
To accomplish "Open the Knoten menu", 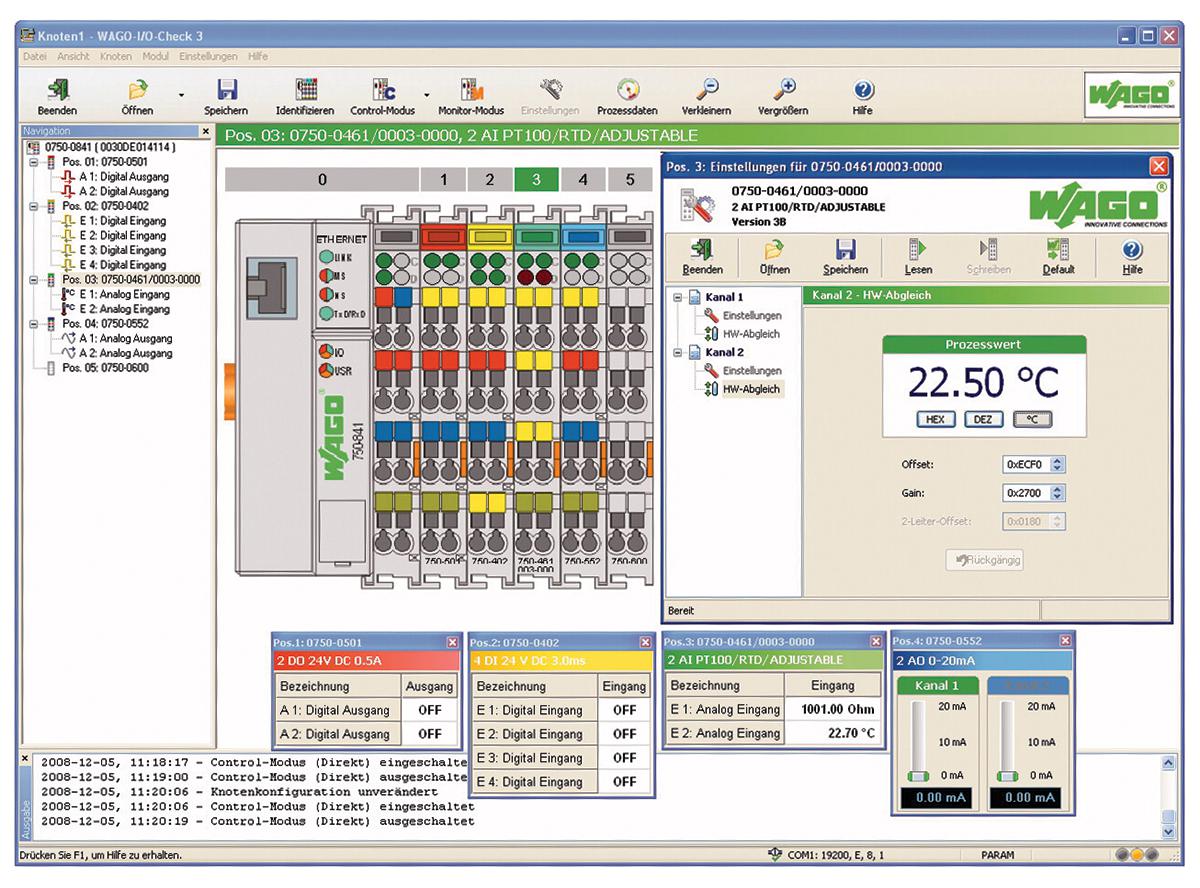I will pyautogui.click(x=115, y=57).
